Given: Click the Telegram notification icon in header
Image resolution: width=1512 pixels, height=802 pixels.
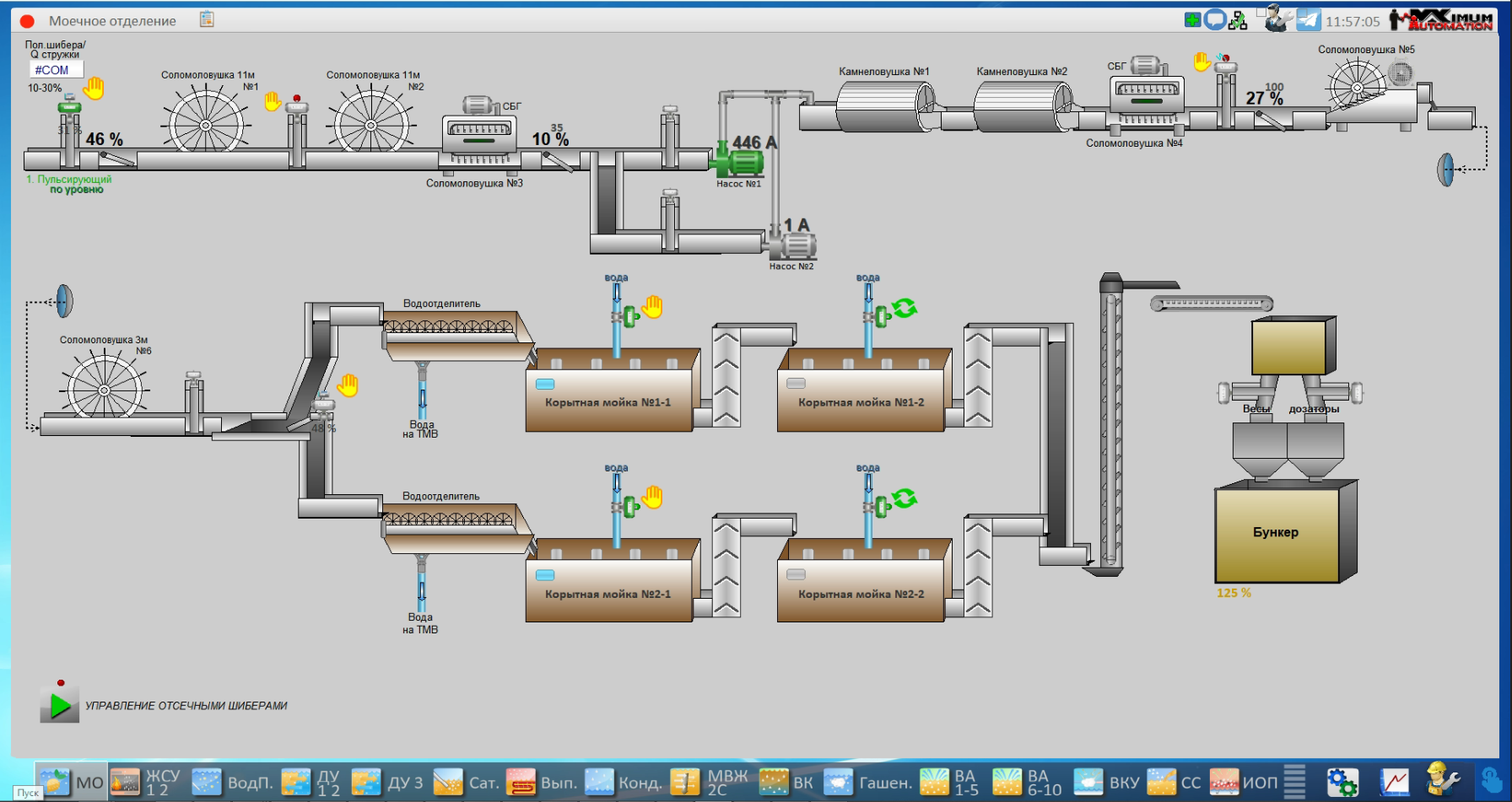Looking at the screenshot, I should coord(1309,19).
